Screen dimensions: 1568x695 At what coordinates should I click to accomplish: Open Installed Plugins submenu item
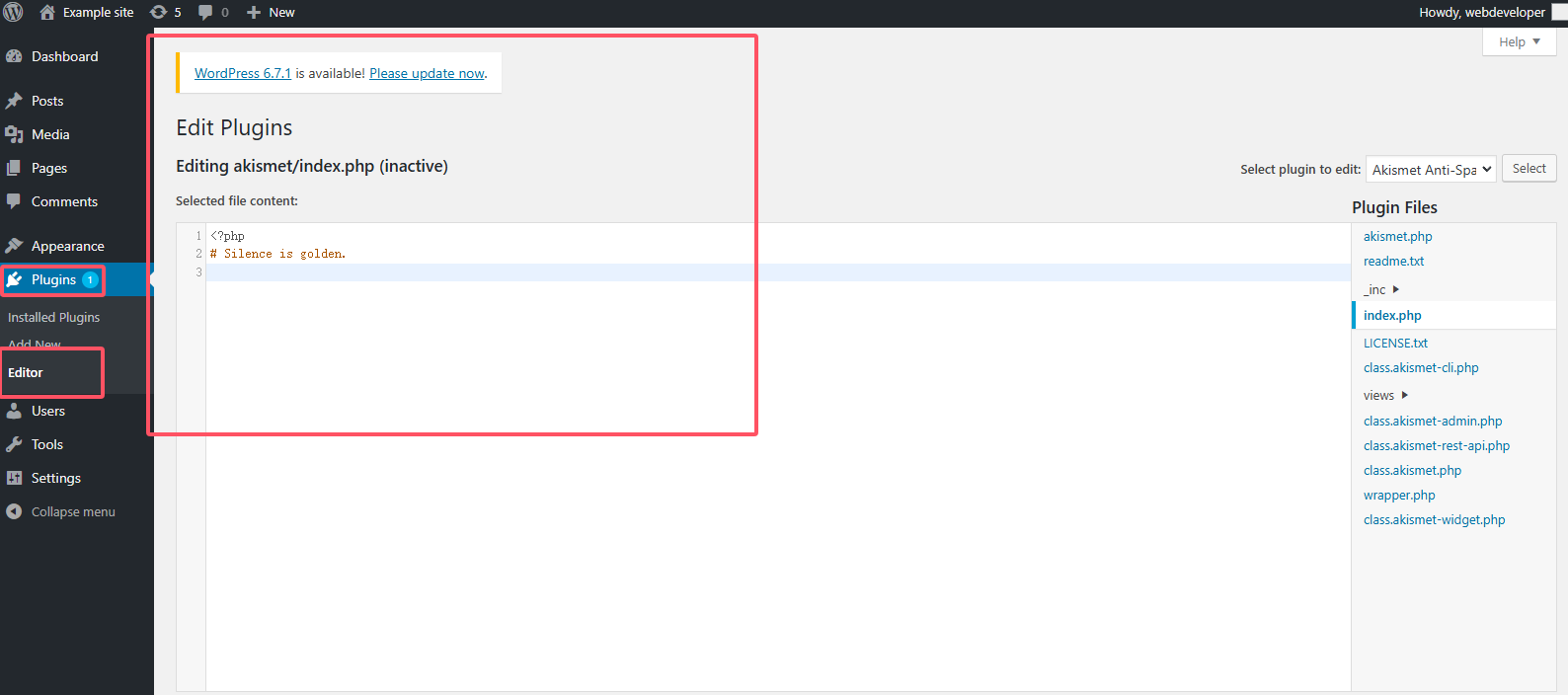click(x=53, y=317)
